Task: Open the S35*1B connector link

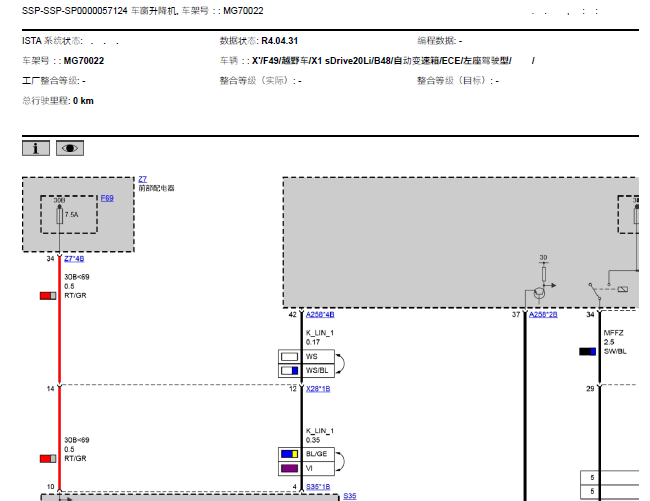Action: tap(318, 486)
